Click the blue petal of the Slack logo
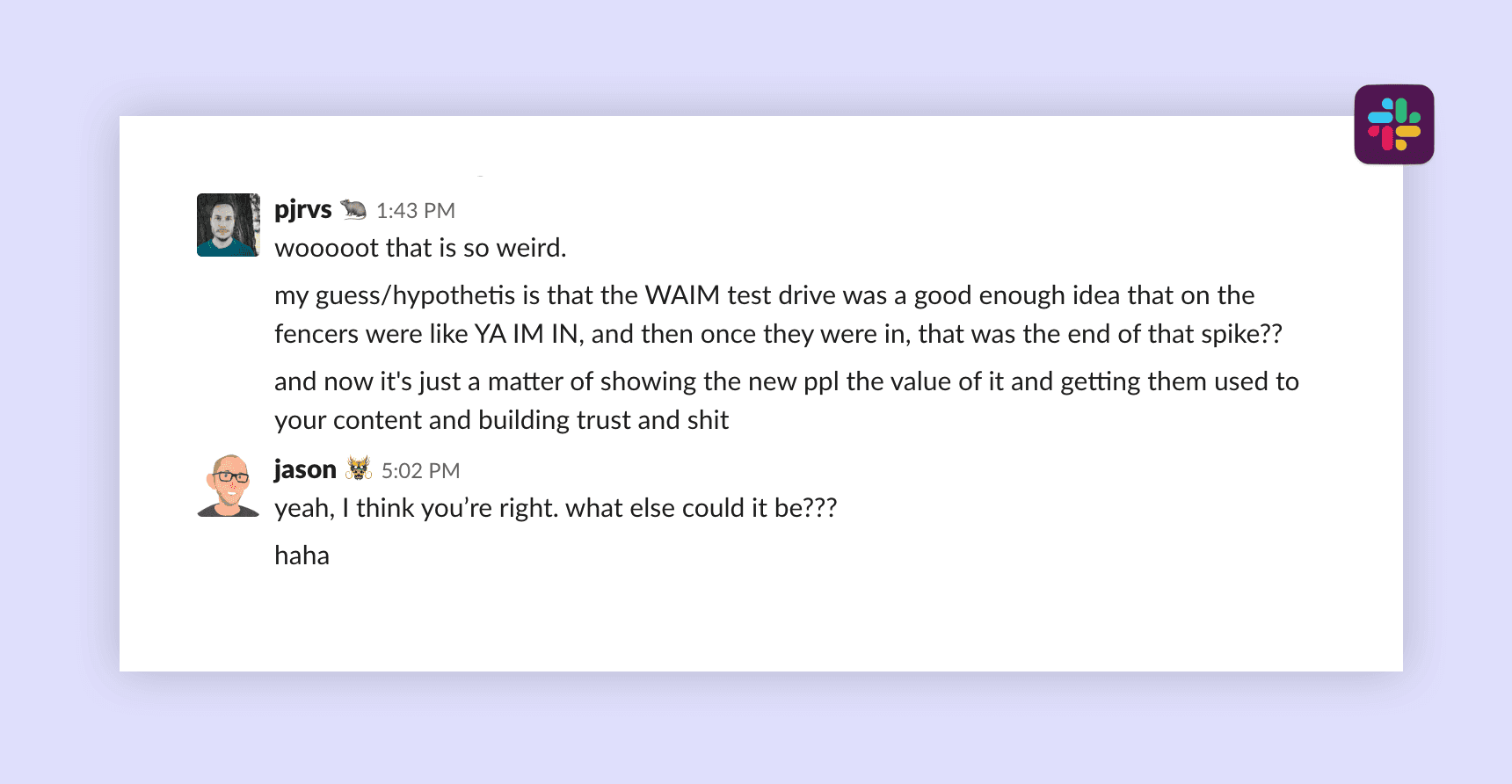 [1382, 117]
